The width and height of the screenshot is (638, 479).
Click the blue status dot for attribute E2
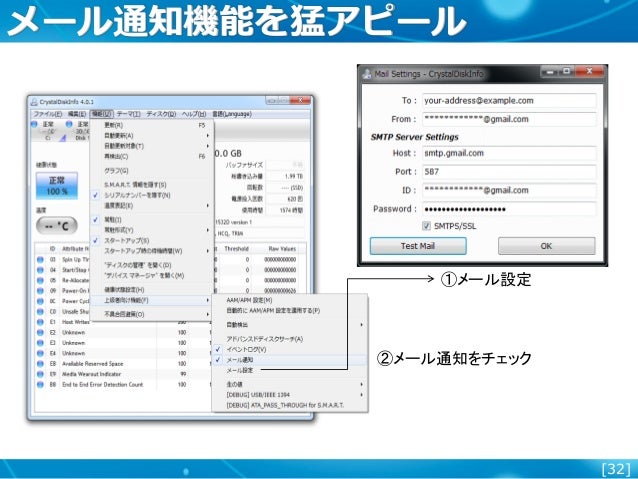tap(40, 332)
